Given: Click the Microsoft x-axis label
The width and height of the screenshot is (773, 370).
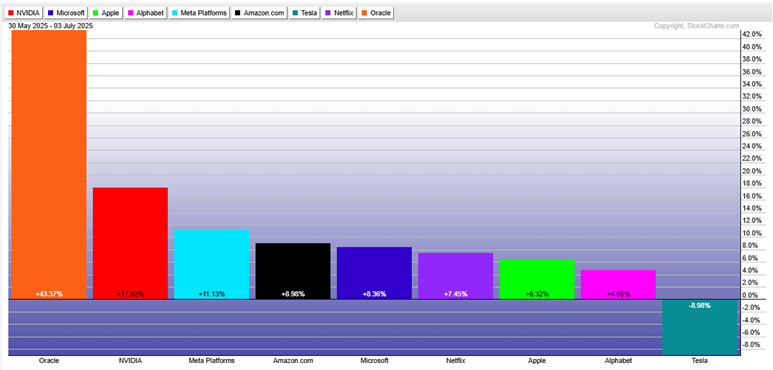Looking at the screenshot, I should coord(374,361).
